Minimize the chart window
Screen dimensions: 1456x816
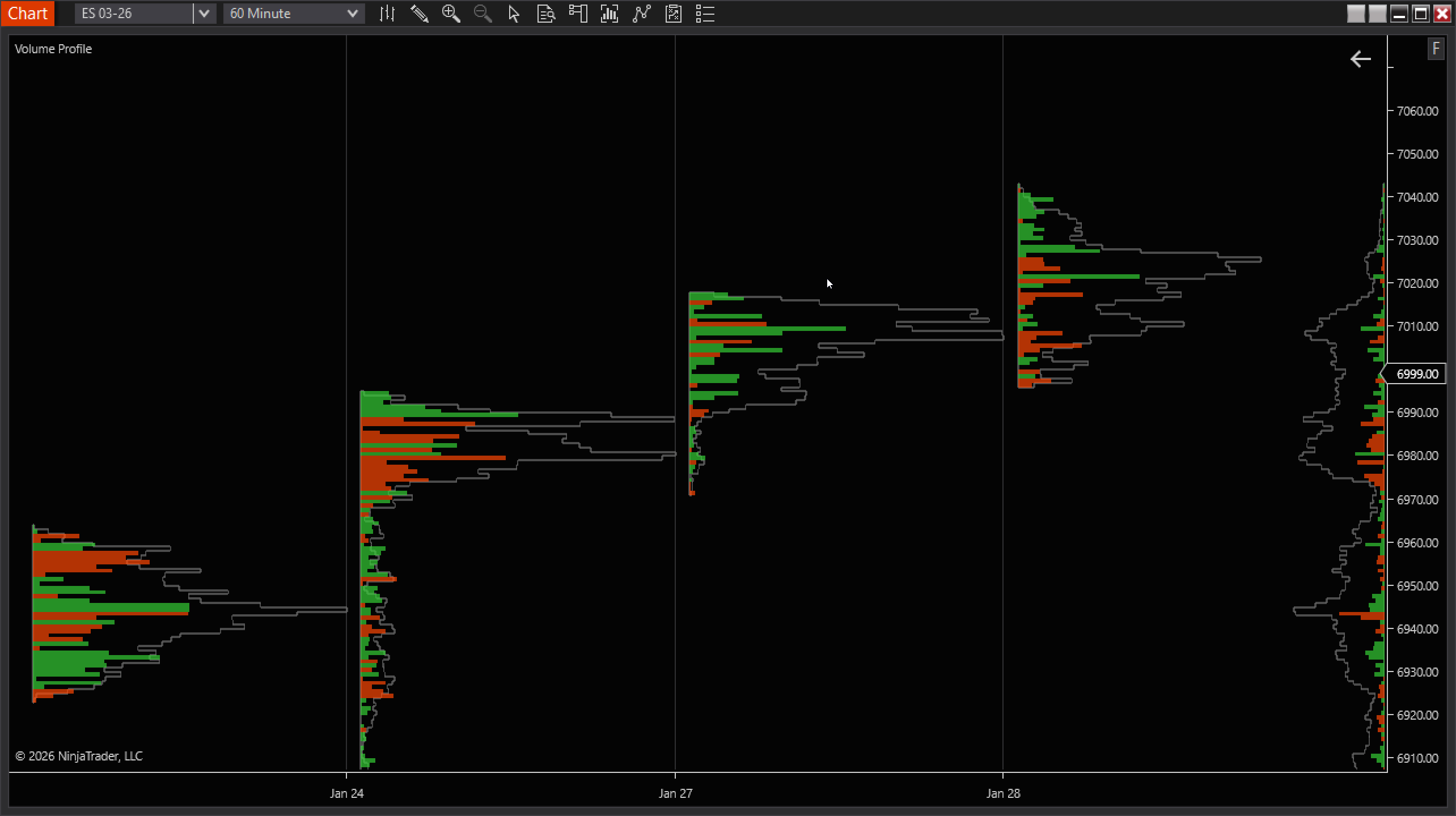point(1399,14)
